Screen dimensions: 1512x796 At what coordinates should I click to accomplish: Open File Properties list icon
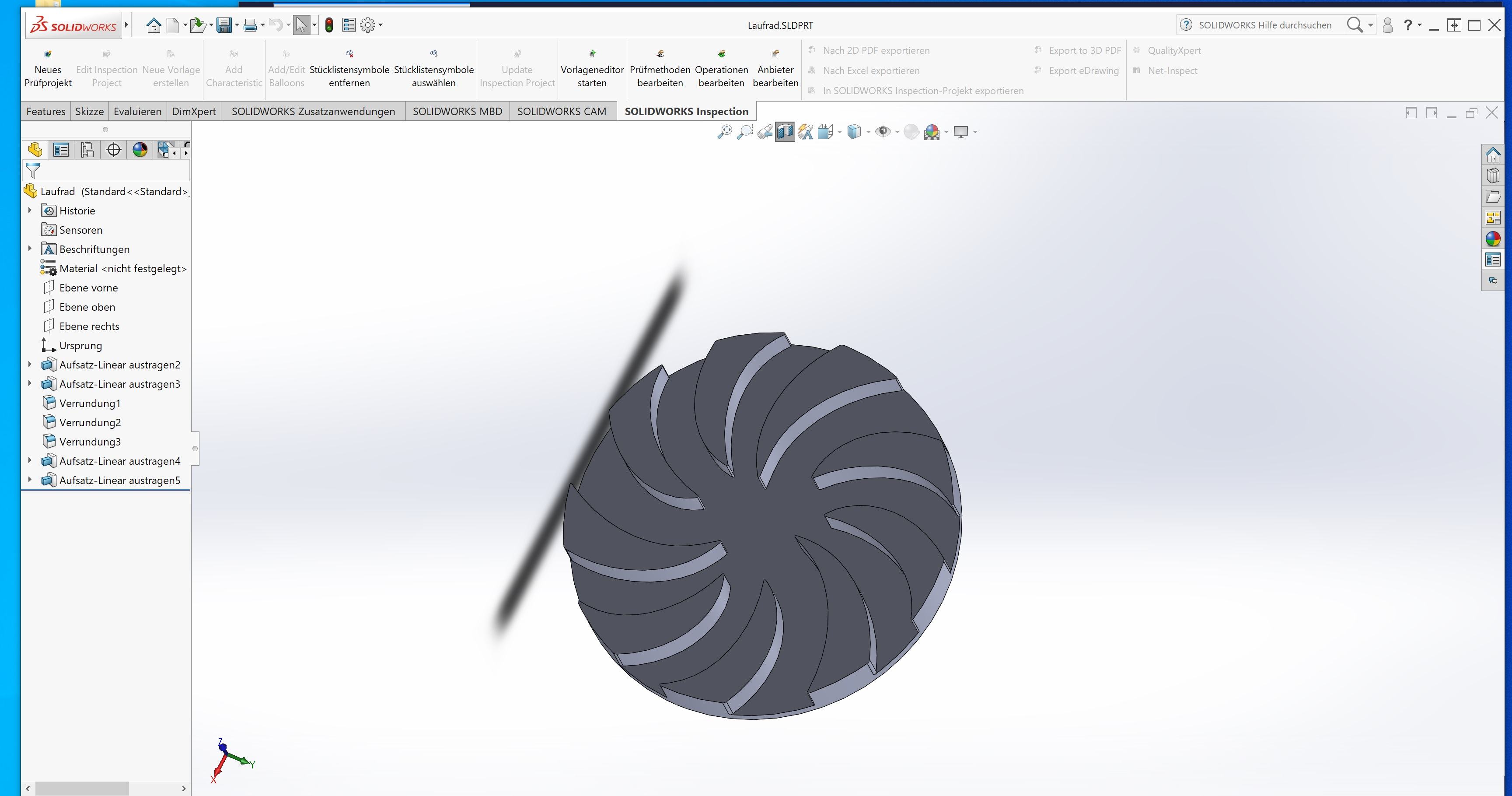(x=349, y=25)
